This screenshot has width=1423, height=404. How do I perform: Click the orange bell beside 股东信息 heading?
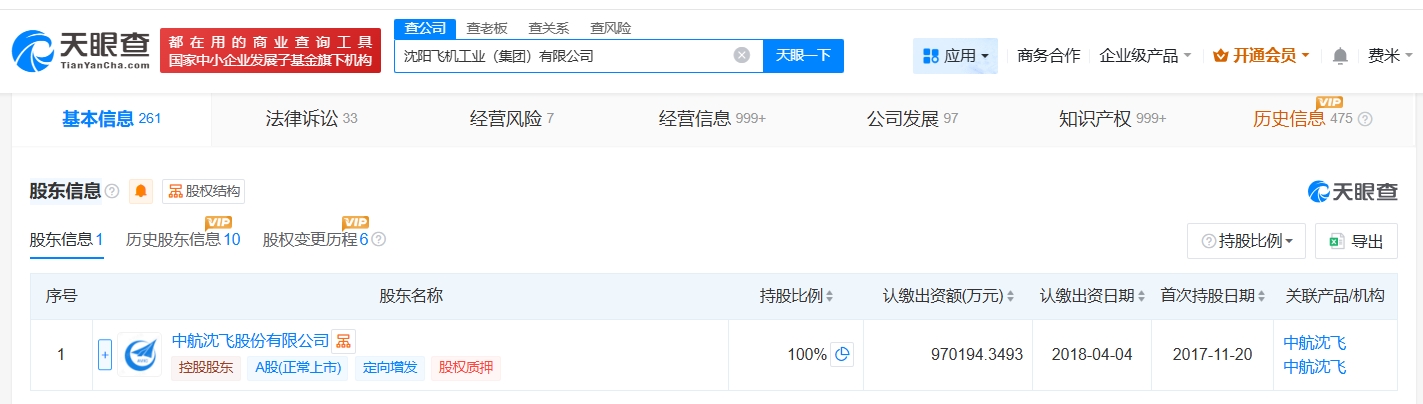(x=141, y=191)
